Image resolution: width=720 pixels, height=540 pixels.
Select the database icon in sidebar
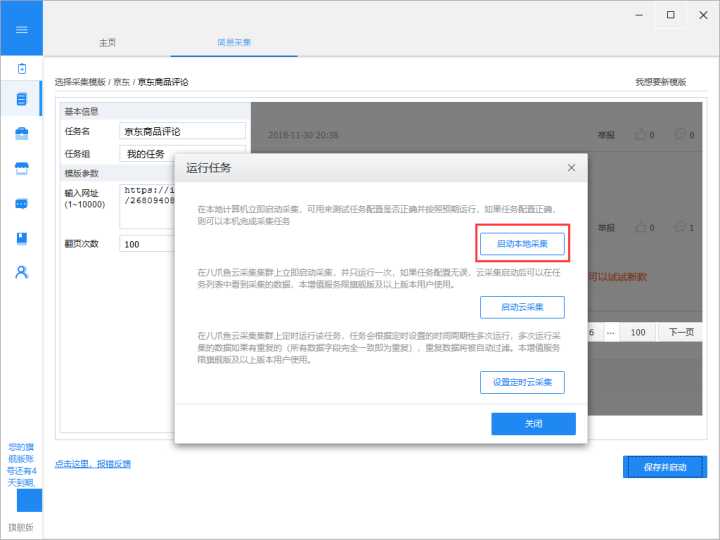(21, 99)
